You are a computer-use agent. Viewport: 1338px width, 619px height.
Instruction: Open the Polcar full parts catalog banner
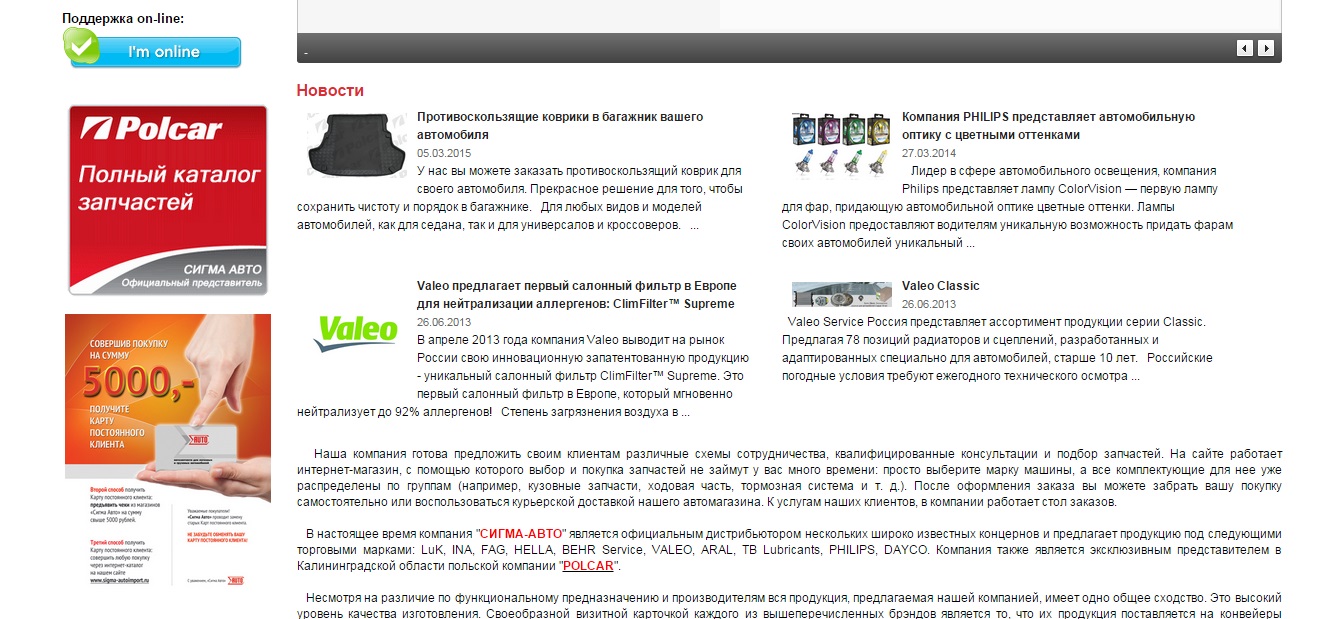point(168,200)
